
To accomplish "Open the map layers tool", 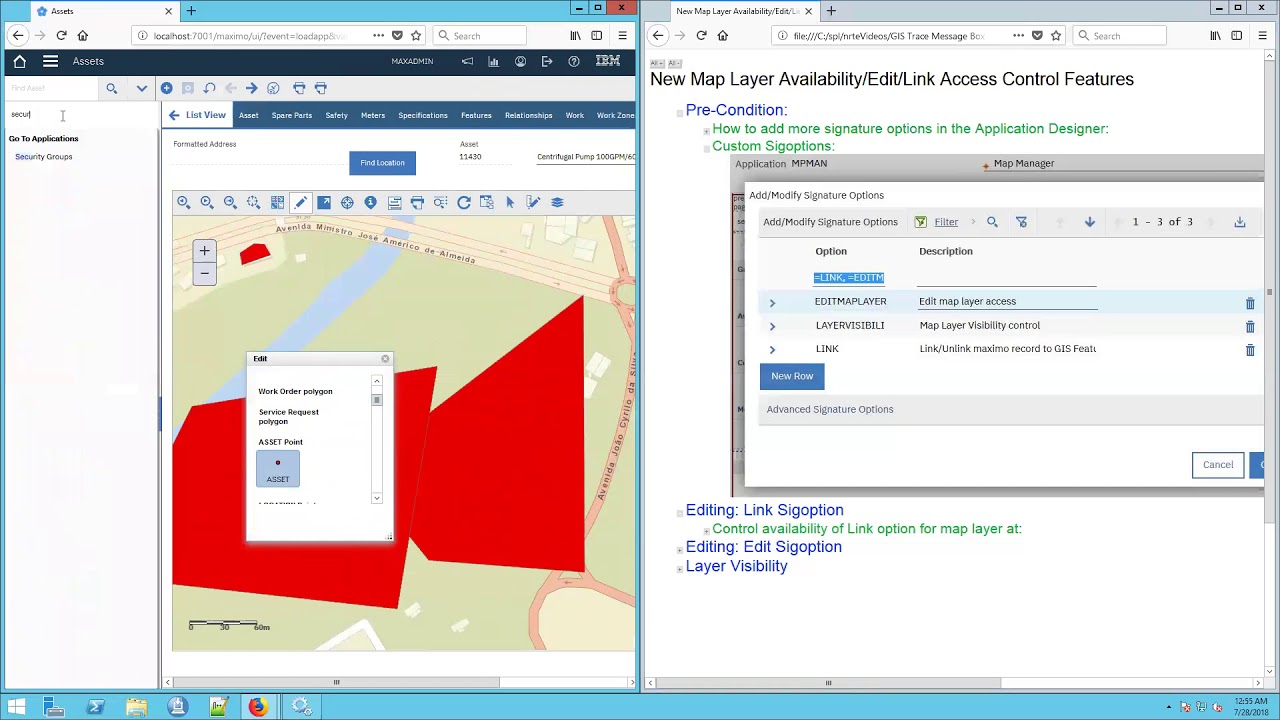I will click(x=557, y=202).
